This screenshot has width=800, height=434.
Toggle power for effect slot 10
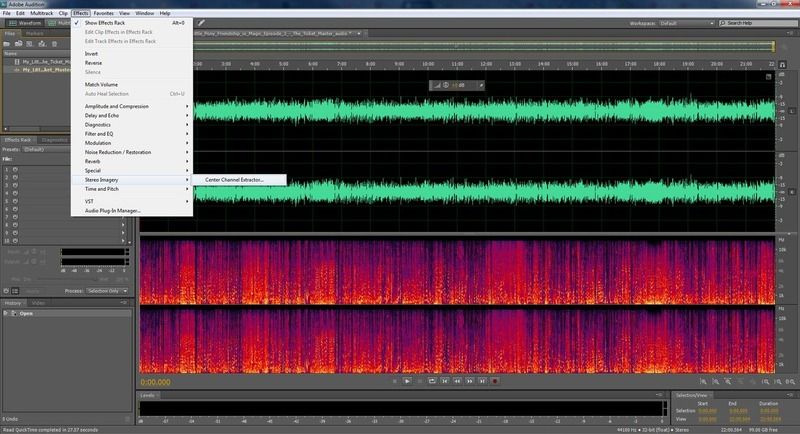(x=15, y=241)
